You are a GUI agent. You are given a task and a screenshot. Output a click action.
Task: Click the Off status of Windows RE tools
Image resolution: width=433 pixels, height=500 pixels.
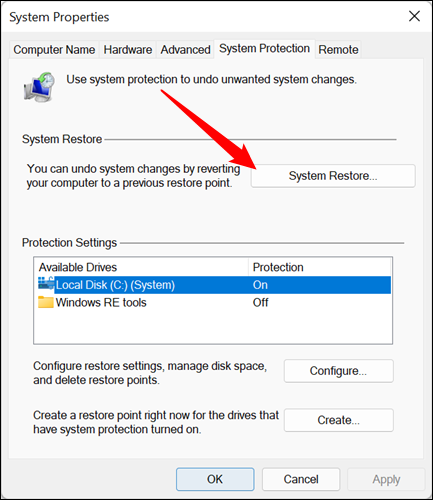tap(260, 302)
